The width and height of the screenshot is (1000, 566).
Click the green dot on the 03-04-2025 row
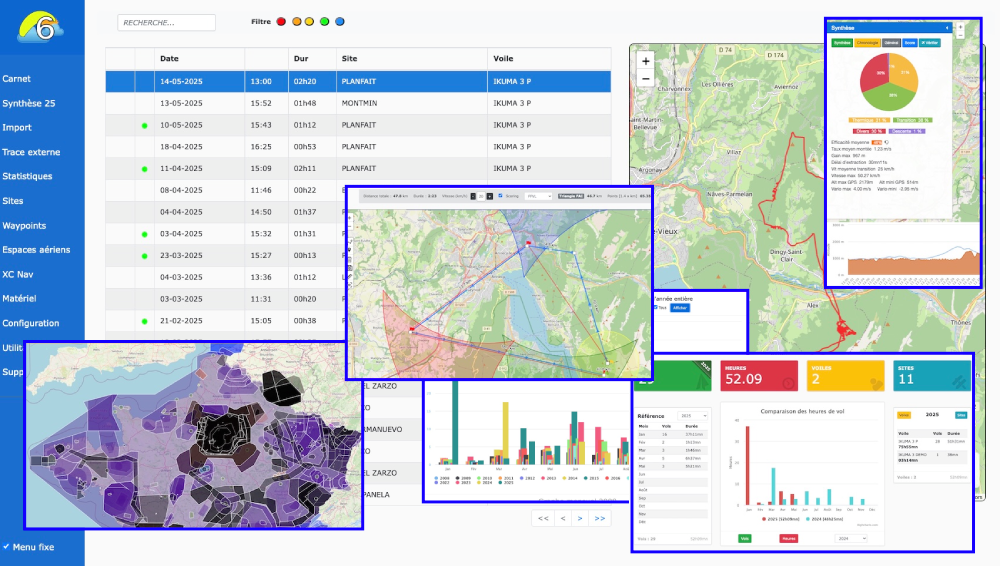145,234
